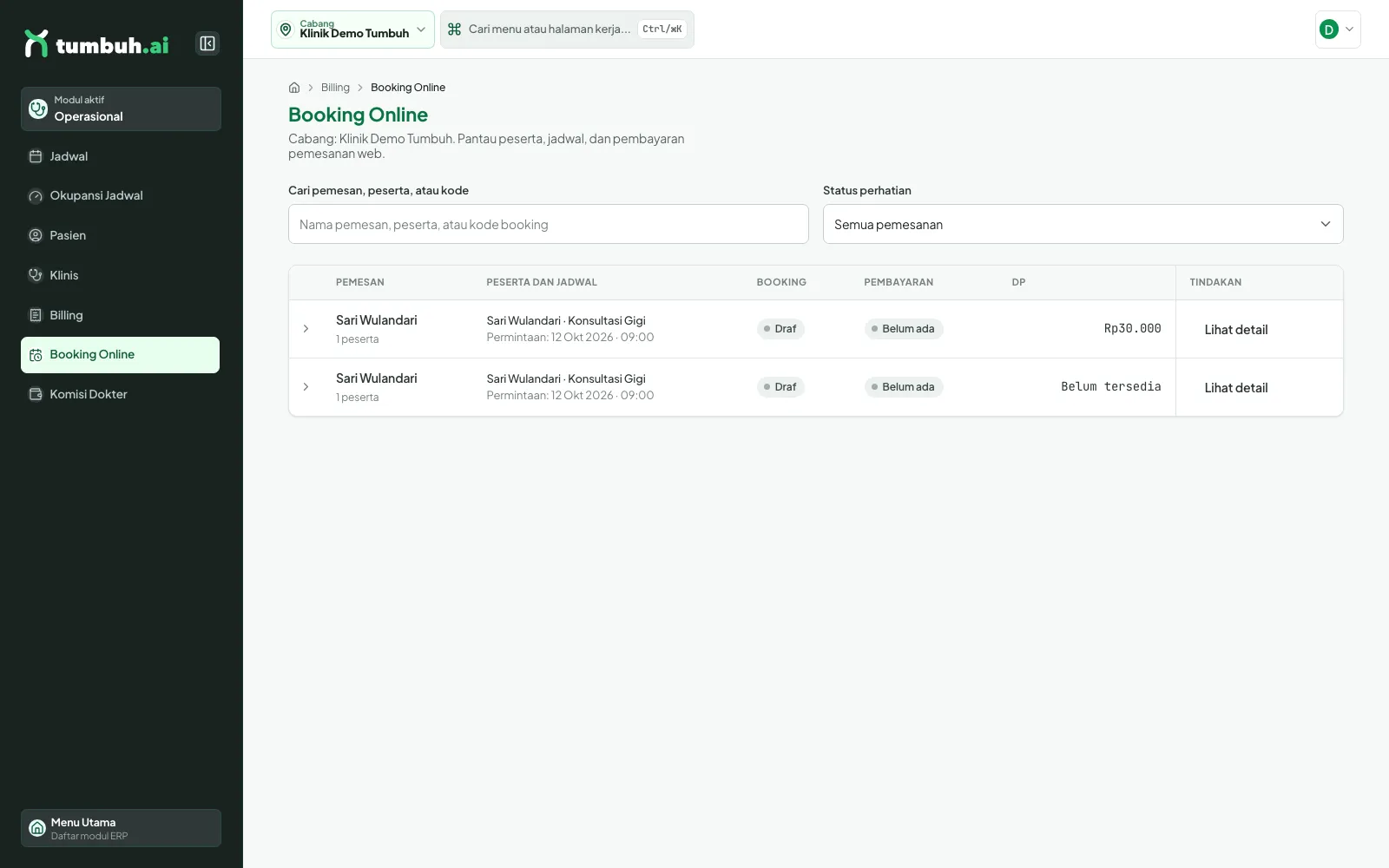1389x868 pixels.
Task: Open the Cabang Klinik Demo Tumbuh dropdown
Action: click(x=352, y=30)
